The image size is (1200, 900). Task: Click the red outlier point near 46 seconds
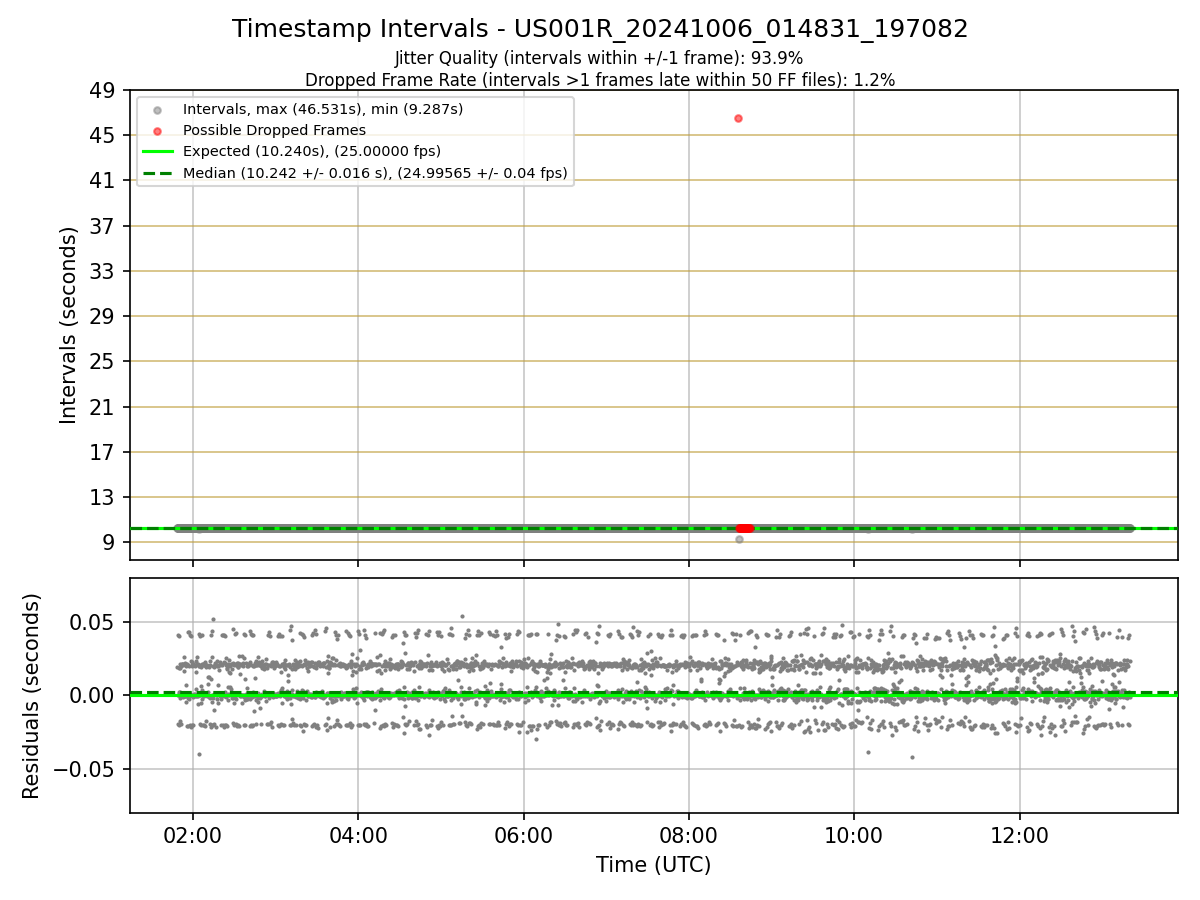pyautogui.click(x=738, y=118)
